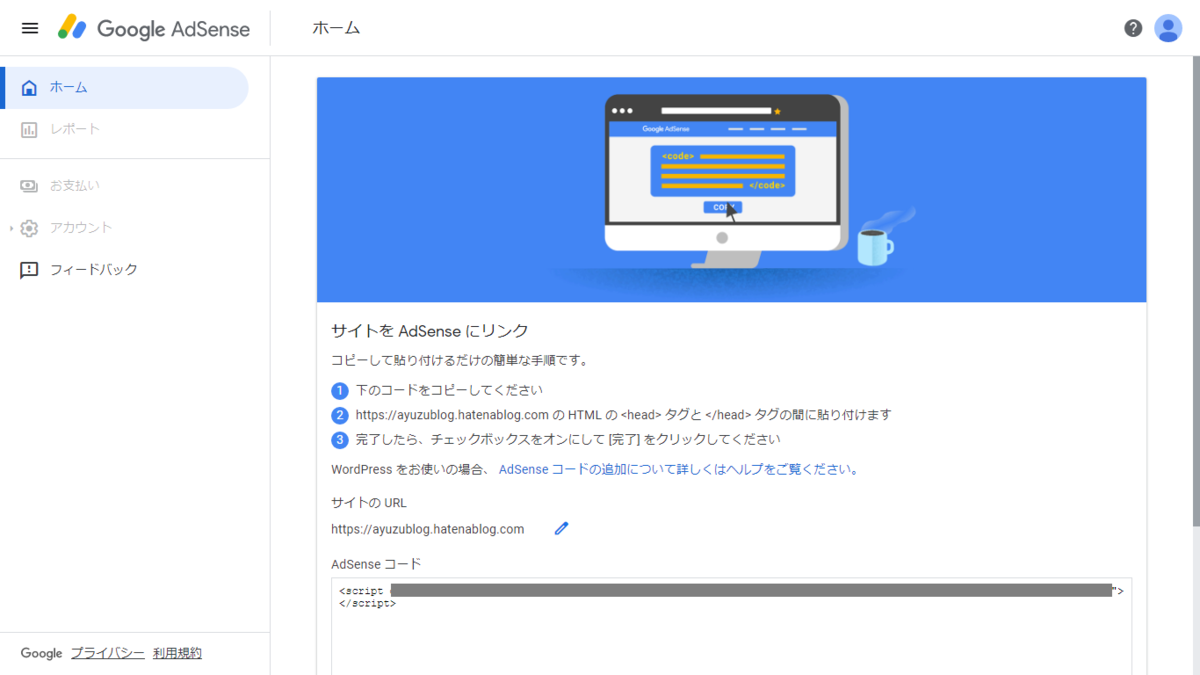Screen dimensions: 1200x675
Task: Click the アカウント gear icon
Action: pyautogui.click(x=29, y=228)
